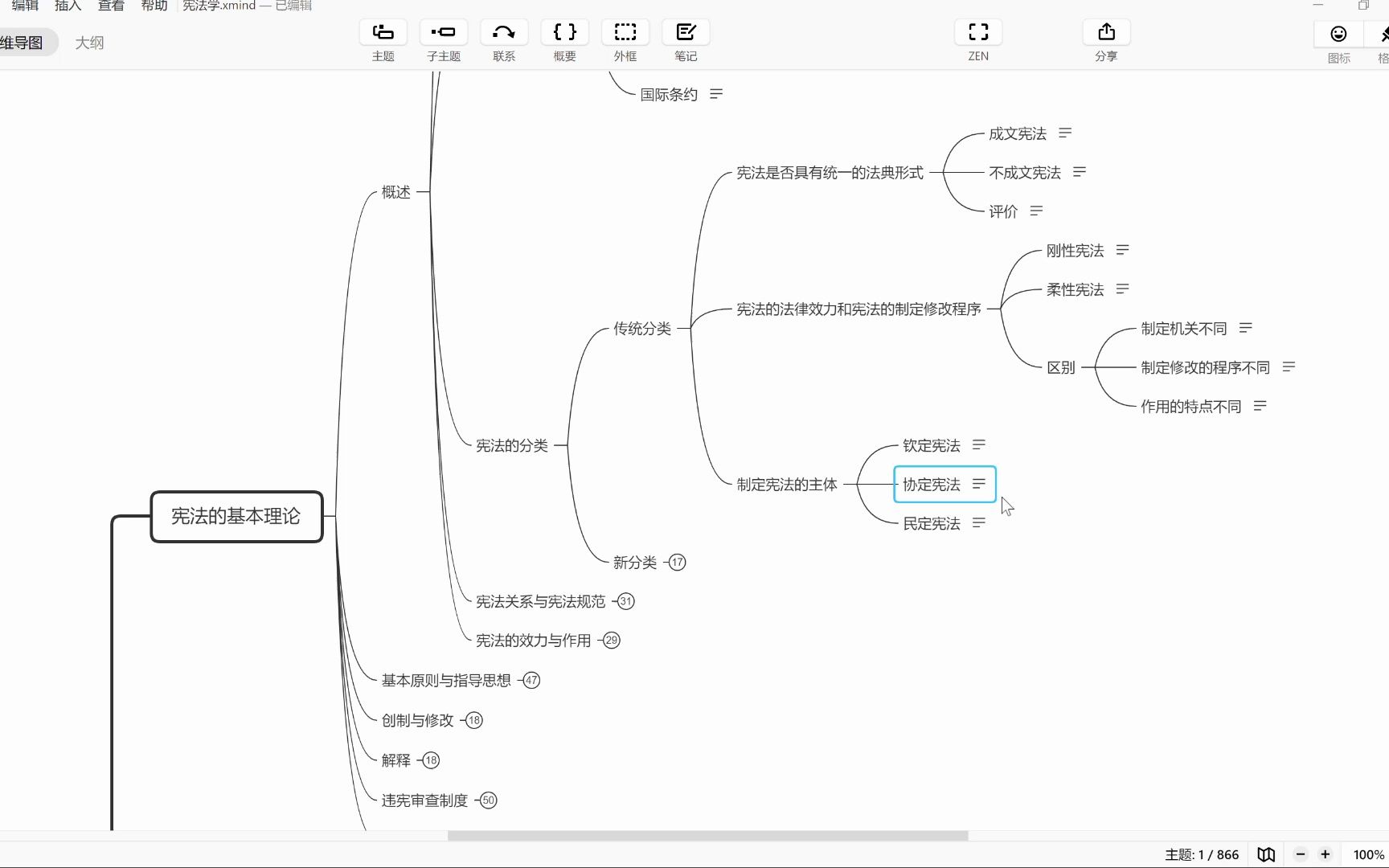Select the 宪法的基本理论 main topic
Image resolution: width=1389 pixels, height=868 pixels.
(x=236, y=516)
